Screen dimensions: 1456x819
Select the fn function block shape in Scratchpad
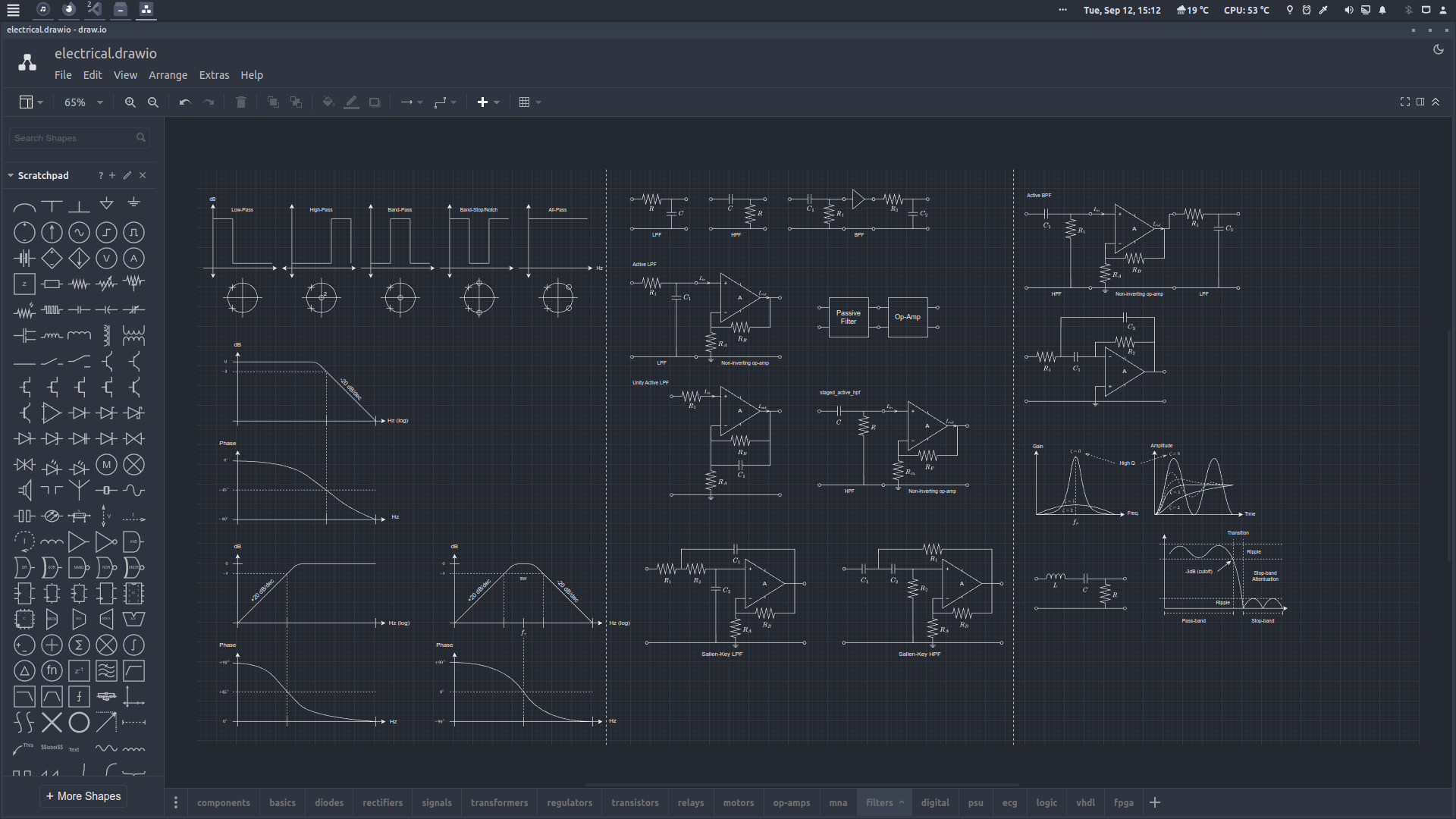coord(52,671)
